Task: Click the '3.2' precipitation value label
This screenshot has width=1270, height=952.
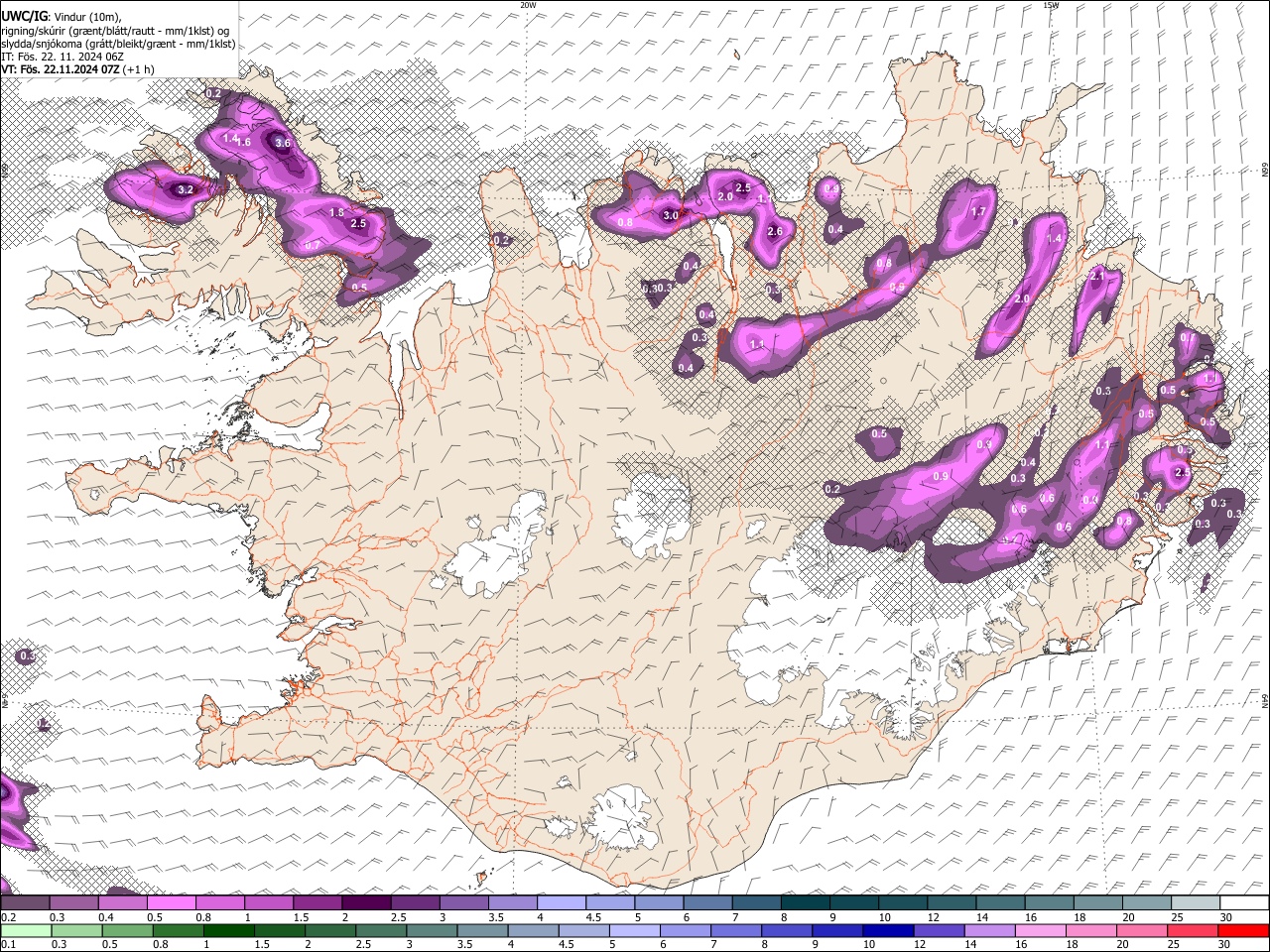Action: [x=186, y=189]
